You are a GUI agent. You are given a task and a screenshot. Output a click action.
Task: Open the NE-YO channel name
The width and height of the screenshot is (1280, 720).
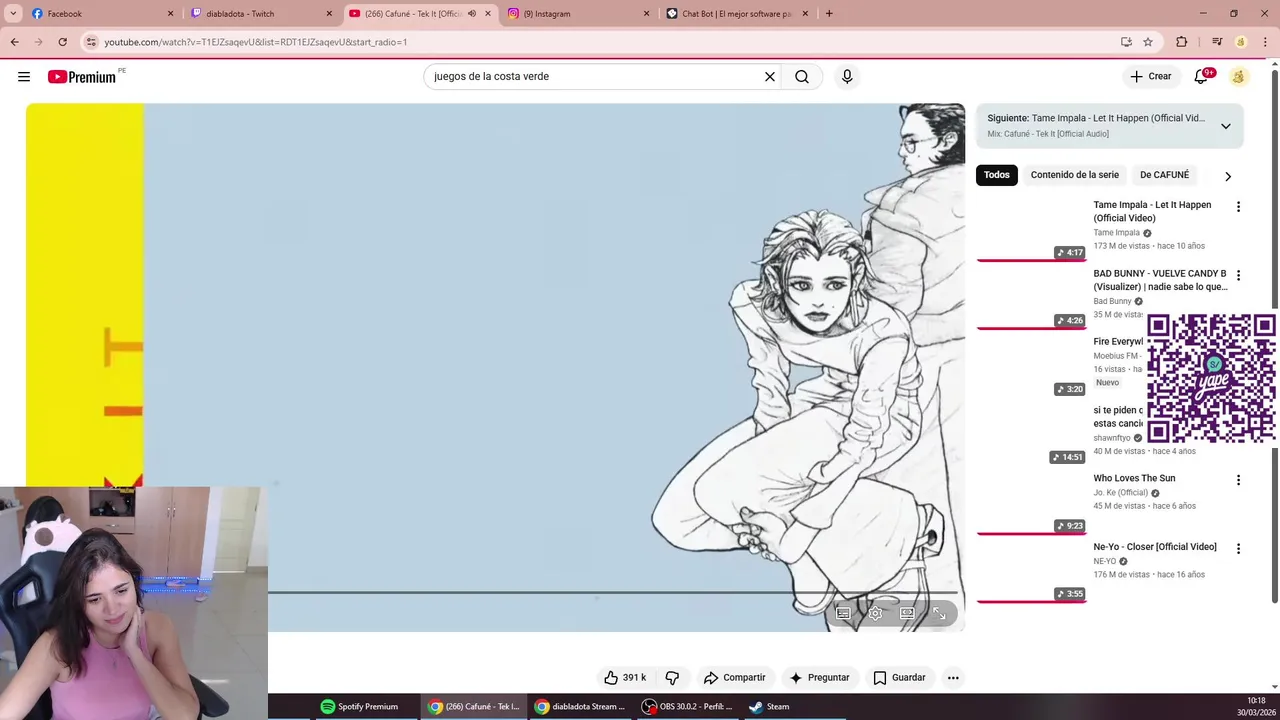coord(1104,561)
